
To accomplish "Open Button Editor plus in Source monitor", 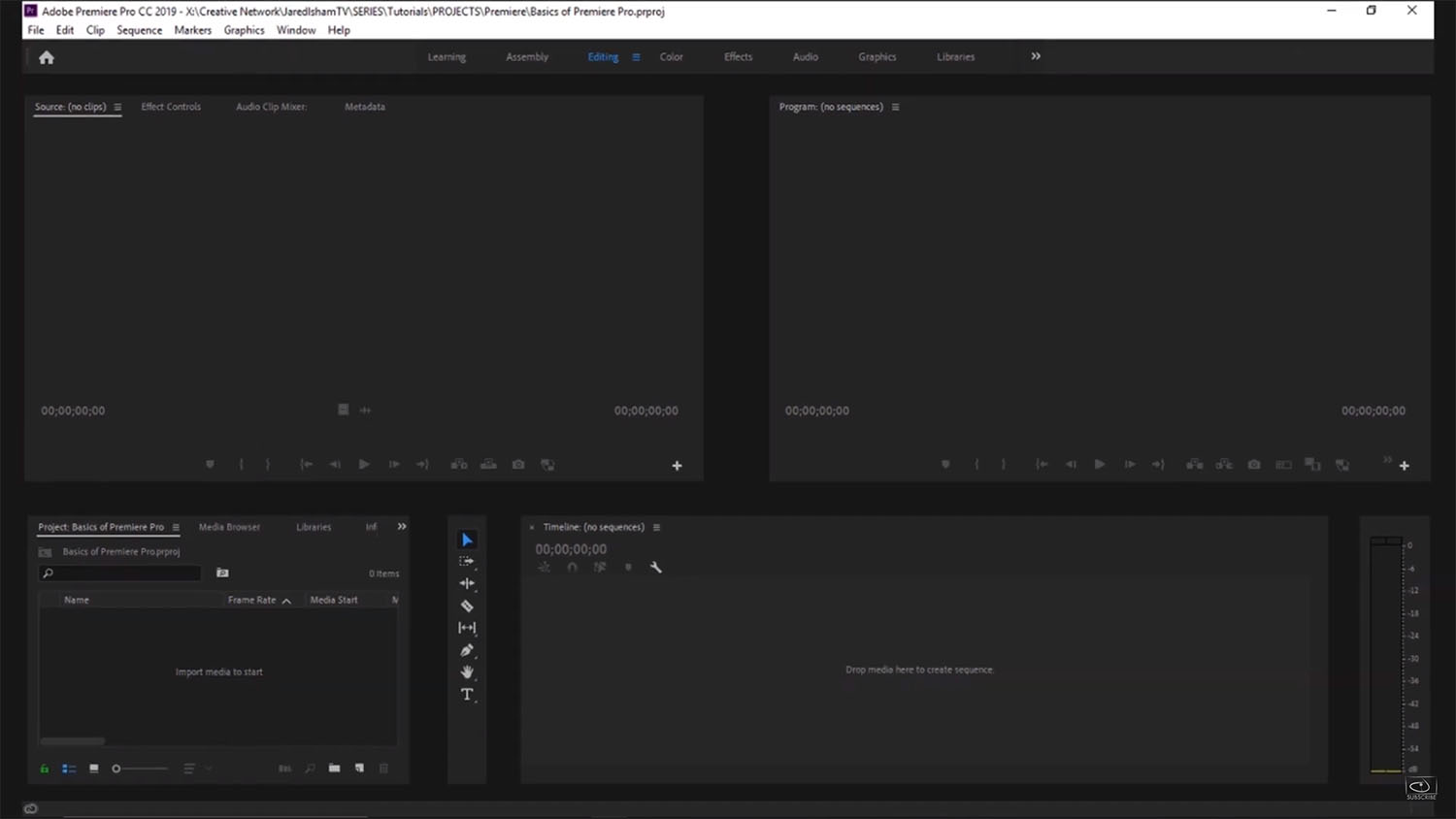I will (678, 466).
